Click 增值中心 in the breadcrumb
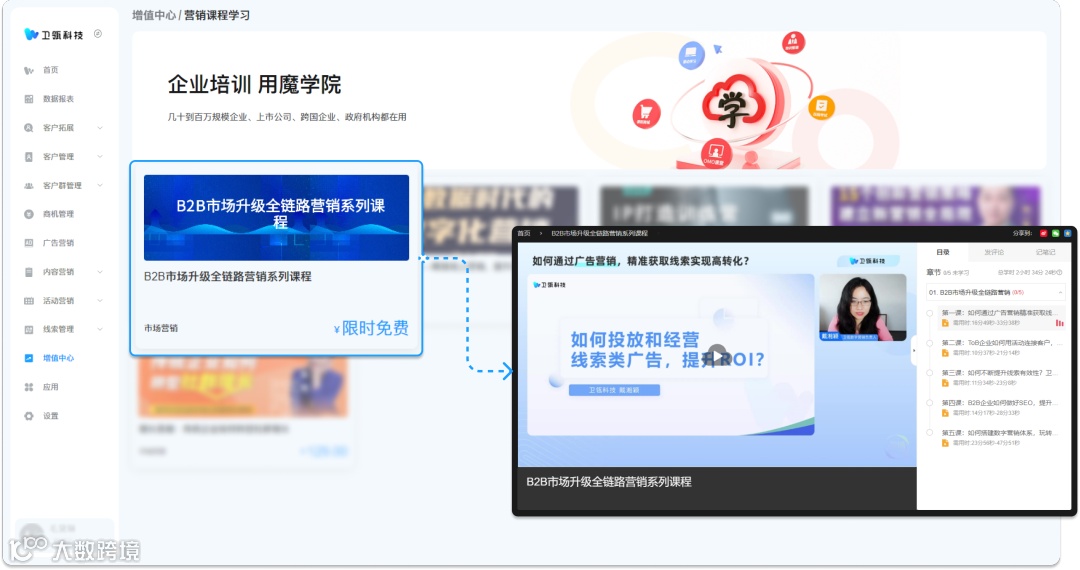This screenshot has height=570, width=1080. (x=154, y=15)
